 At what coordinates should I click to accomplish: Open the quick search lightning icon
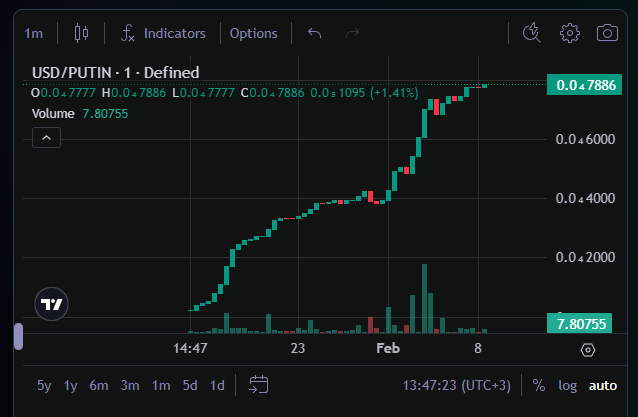531,33
